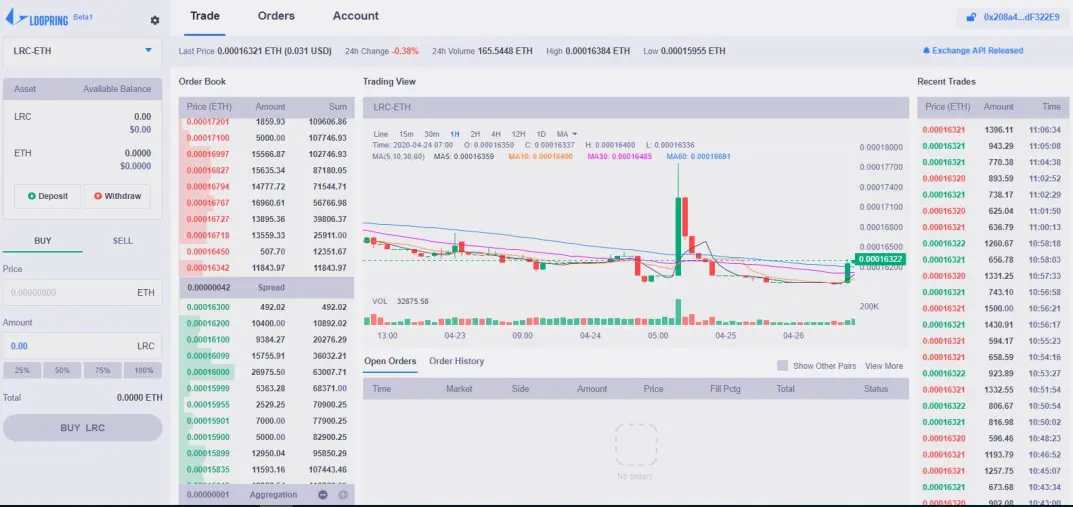Select the 1D chart interval
1073x507 pixels.
541,134
